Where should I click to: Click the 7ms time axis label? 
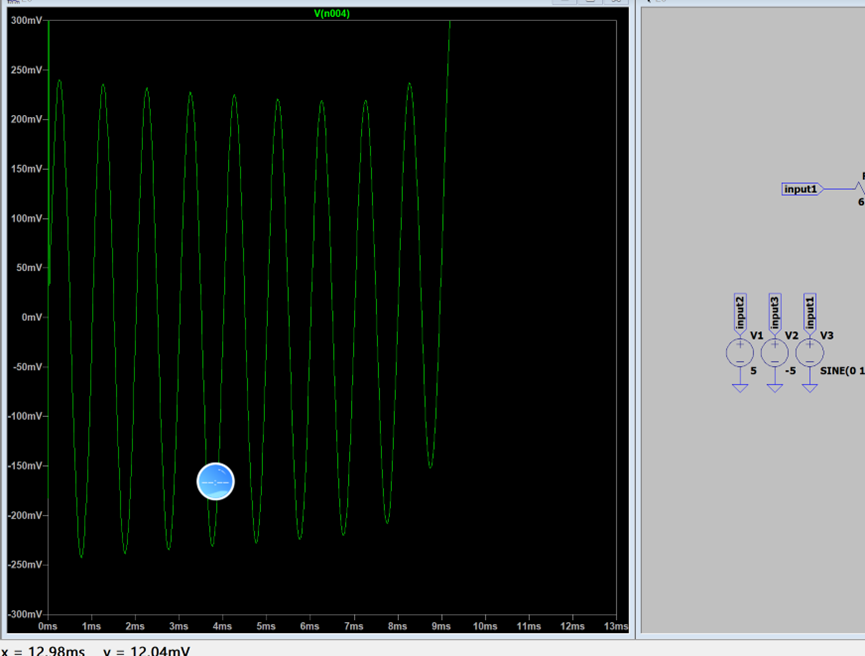point(354,626)
